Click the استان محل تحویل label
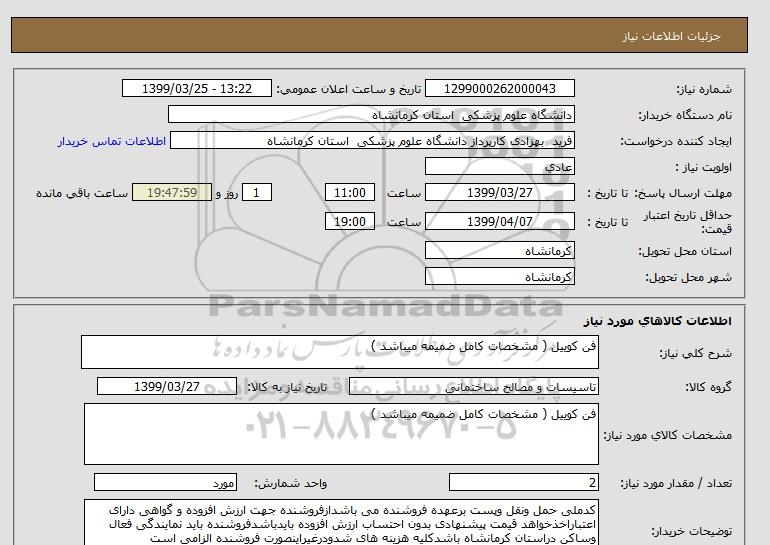 click(x=685, y=251)
